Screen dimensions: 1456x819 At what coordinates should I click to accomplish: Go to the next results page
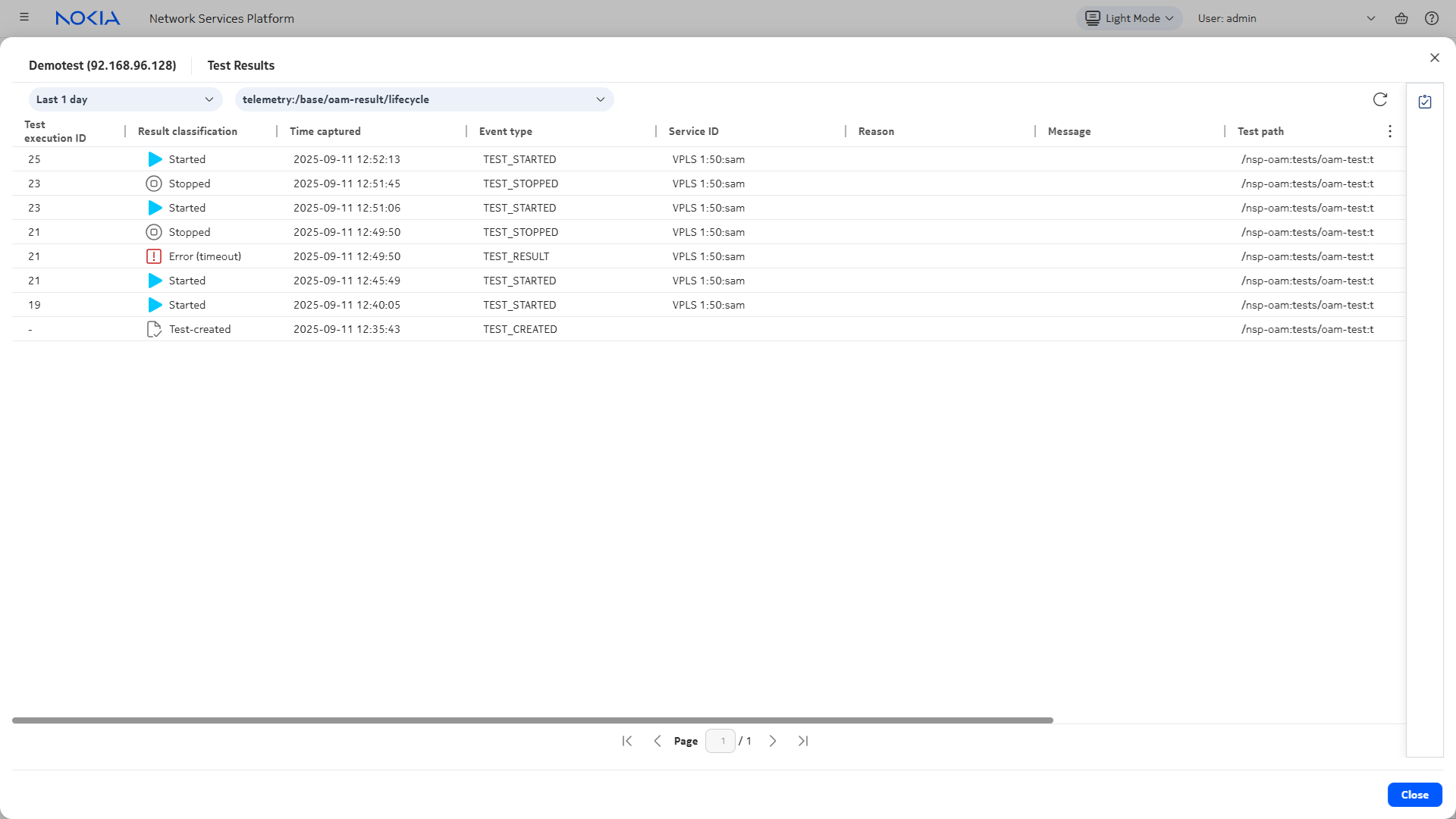[x=773, y=741]
